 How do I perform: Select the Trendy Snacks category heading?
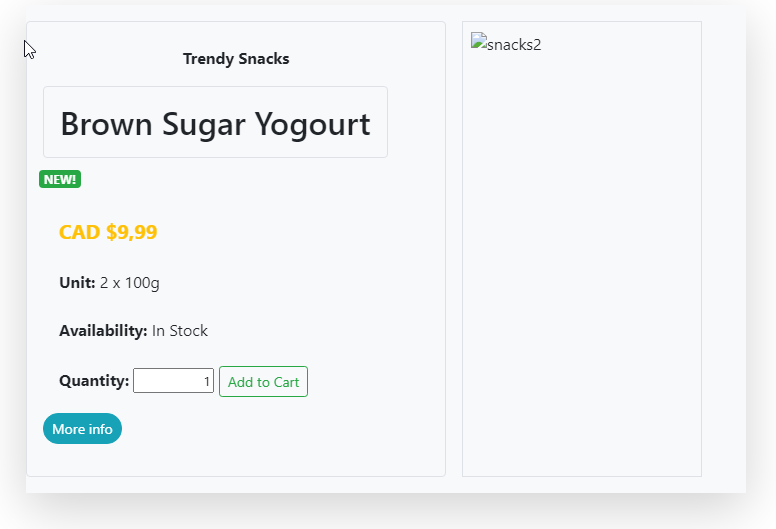(236, 59)
